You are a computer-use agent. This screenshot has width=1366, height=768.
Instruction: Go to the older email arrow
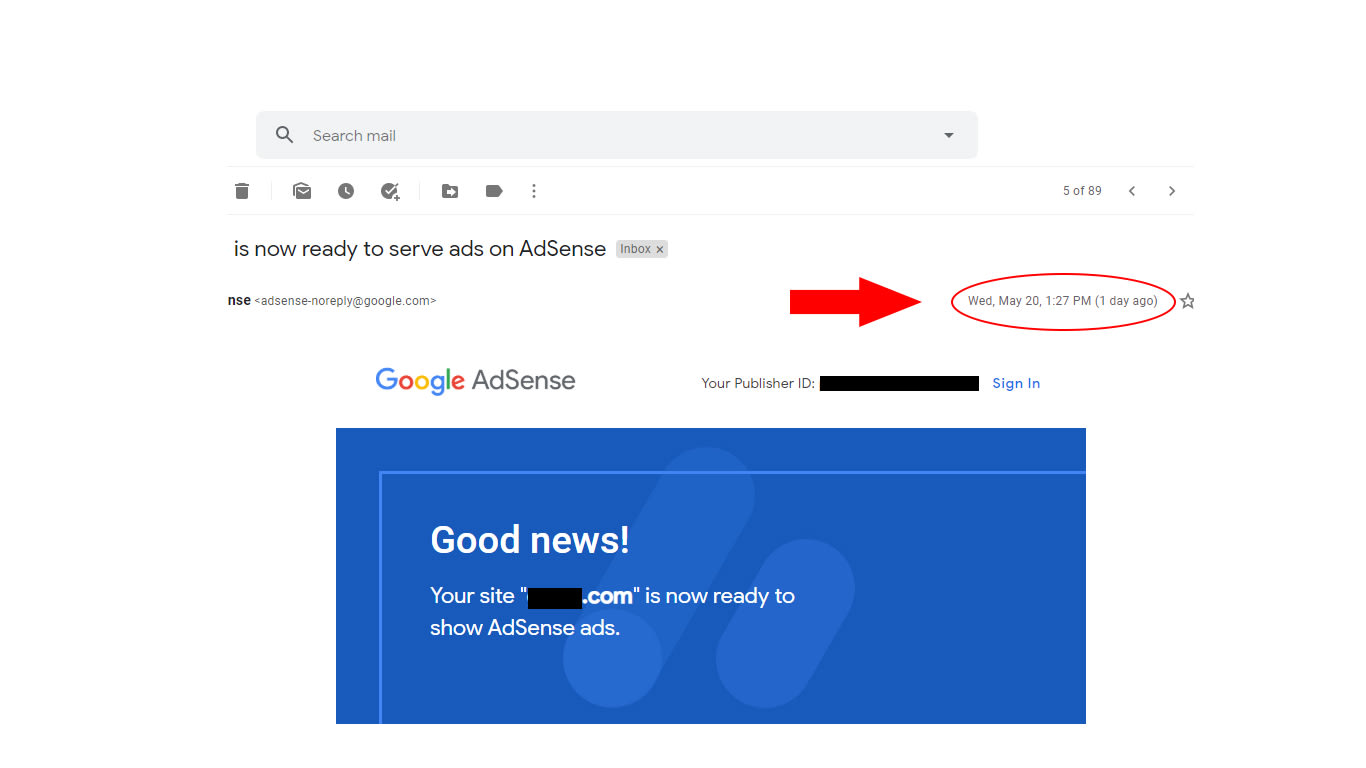click(1172, 191)
